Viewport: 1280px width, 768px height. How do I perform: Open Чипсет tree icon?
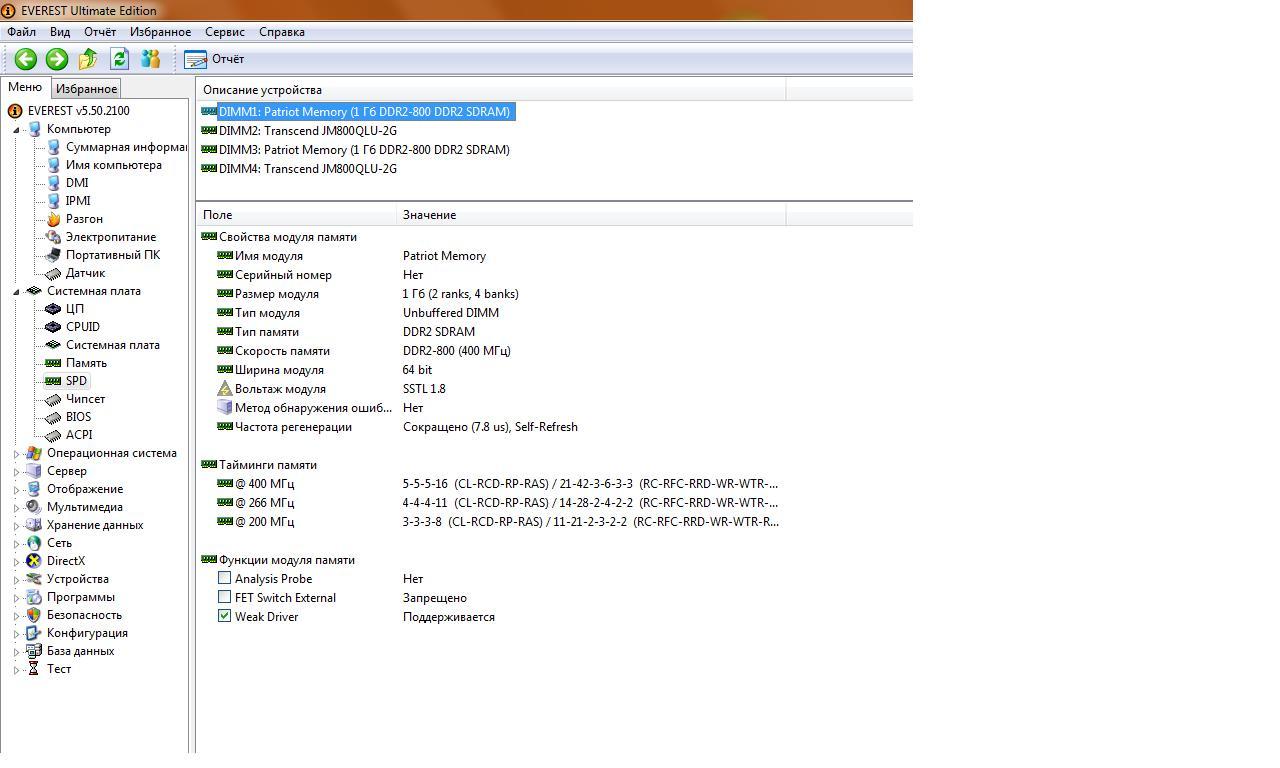tap(54, 399)
